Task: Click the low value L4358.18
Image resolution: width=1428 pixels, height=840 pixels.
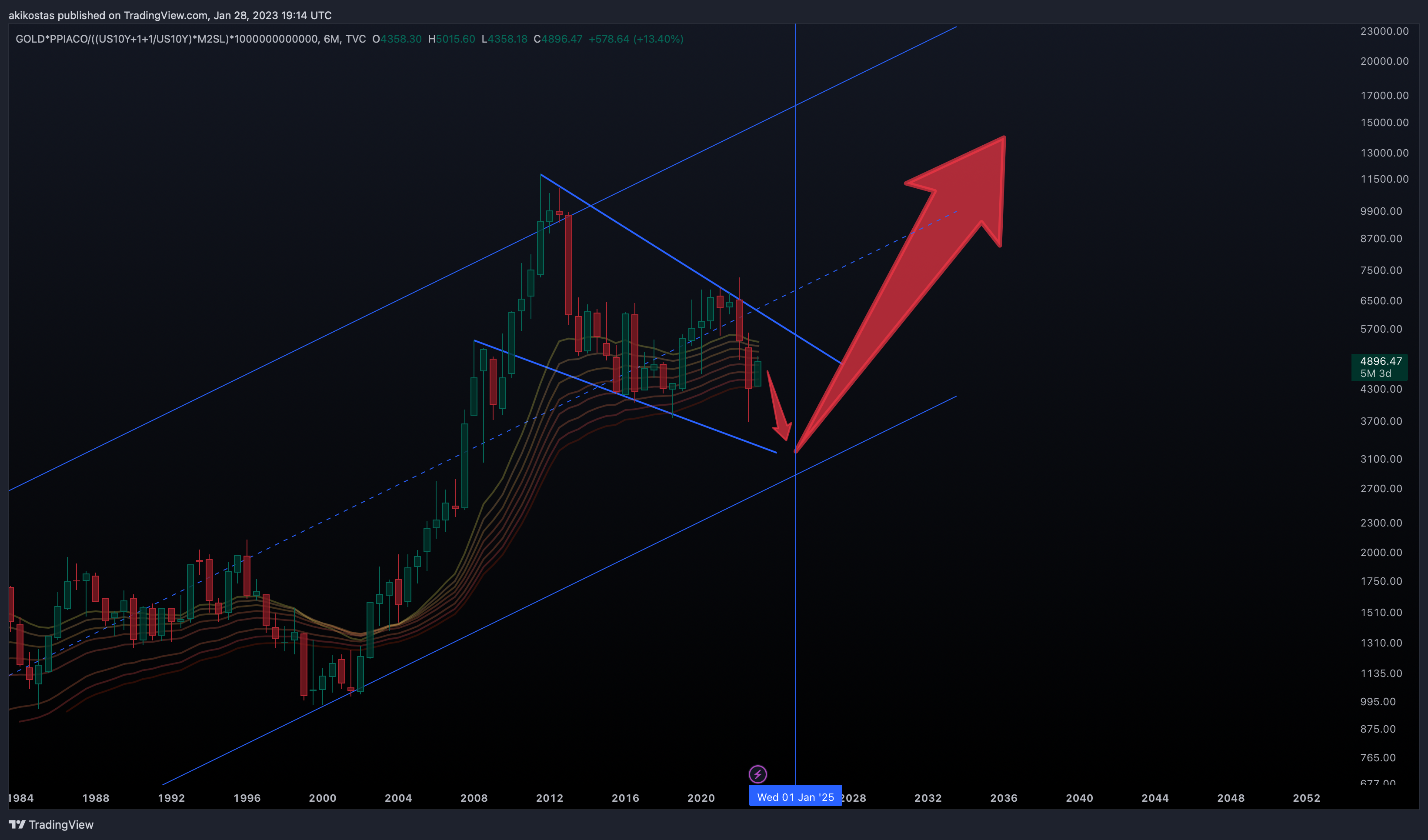Action: coord(504,39)
